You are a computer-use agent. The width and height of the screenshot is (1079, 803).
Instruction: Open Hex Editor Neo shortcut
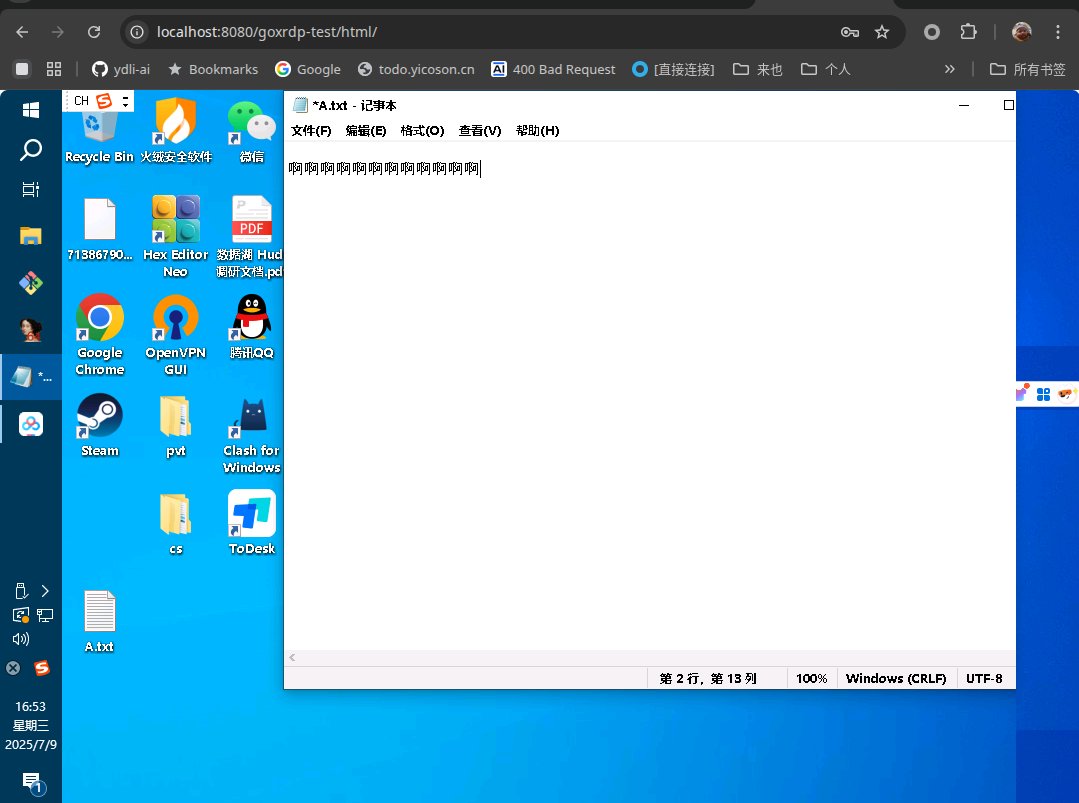[175, 236]
